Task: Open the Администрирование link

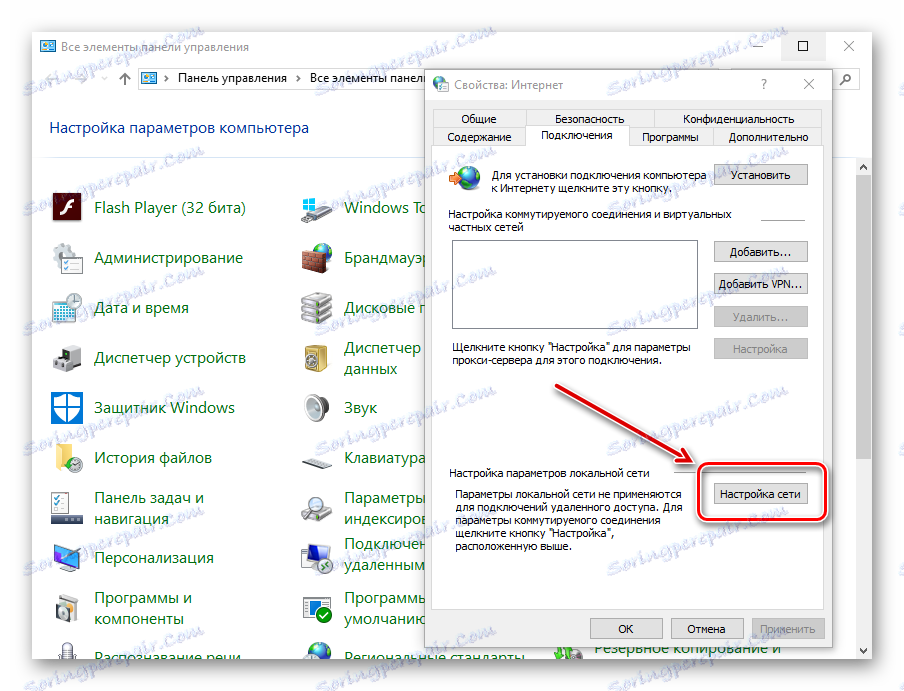Action: pyautogui.click(x=168, y=258)
